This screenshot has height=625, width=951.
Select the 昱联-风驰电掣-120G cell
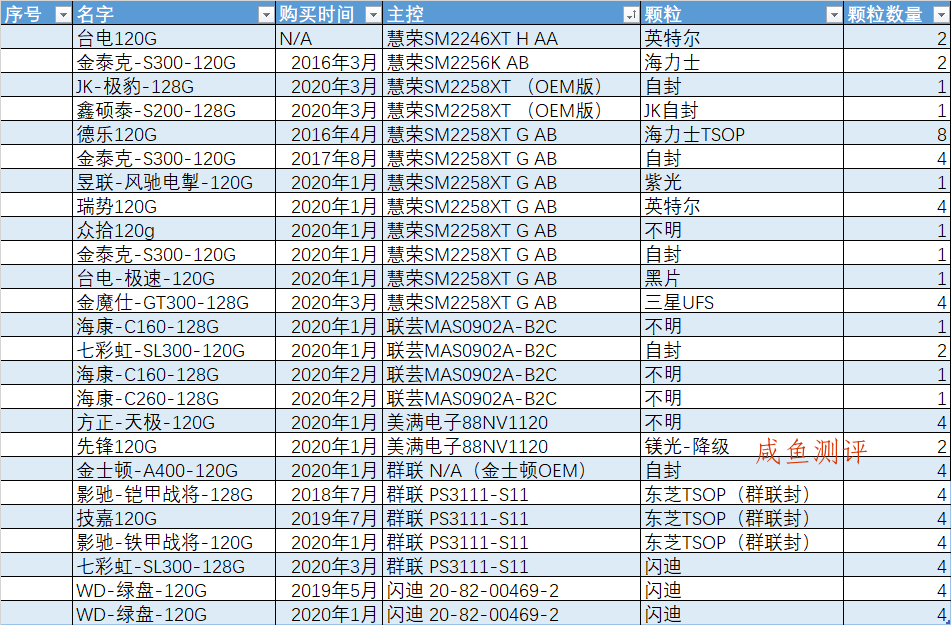click(174, 182)
